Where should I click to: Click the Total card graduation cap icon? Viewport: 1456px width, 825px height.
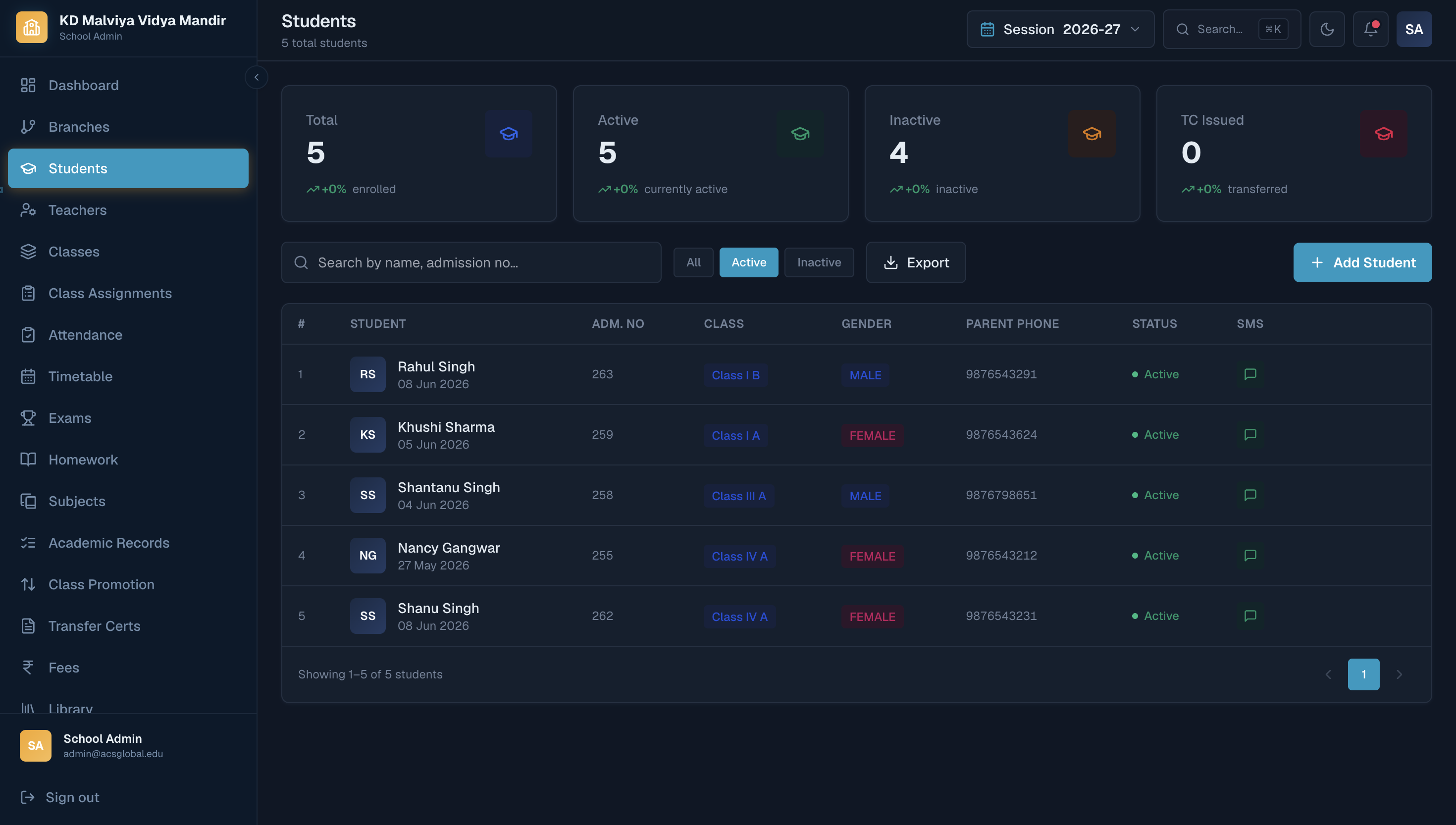coord(508,134)
